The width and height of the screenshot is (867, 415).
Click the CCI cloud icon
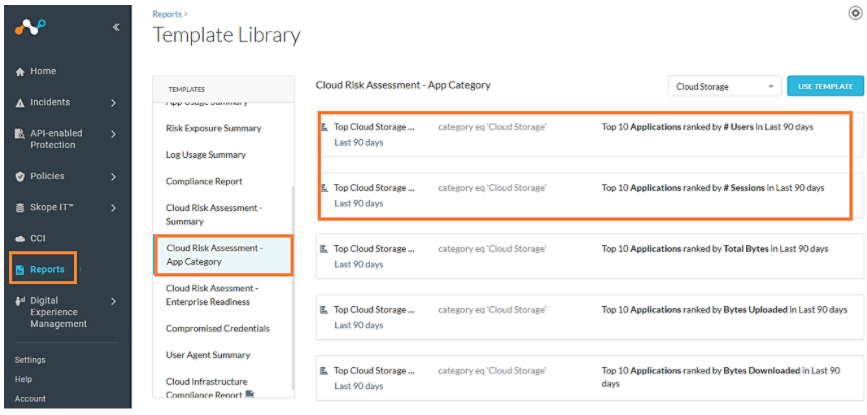(20, 239)
